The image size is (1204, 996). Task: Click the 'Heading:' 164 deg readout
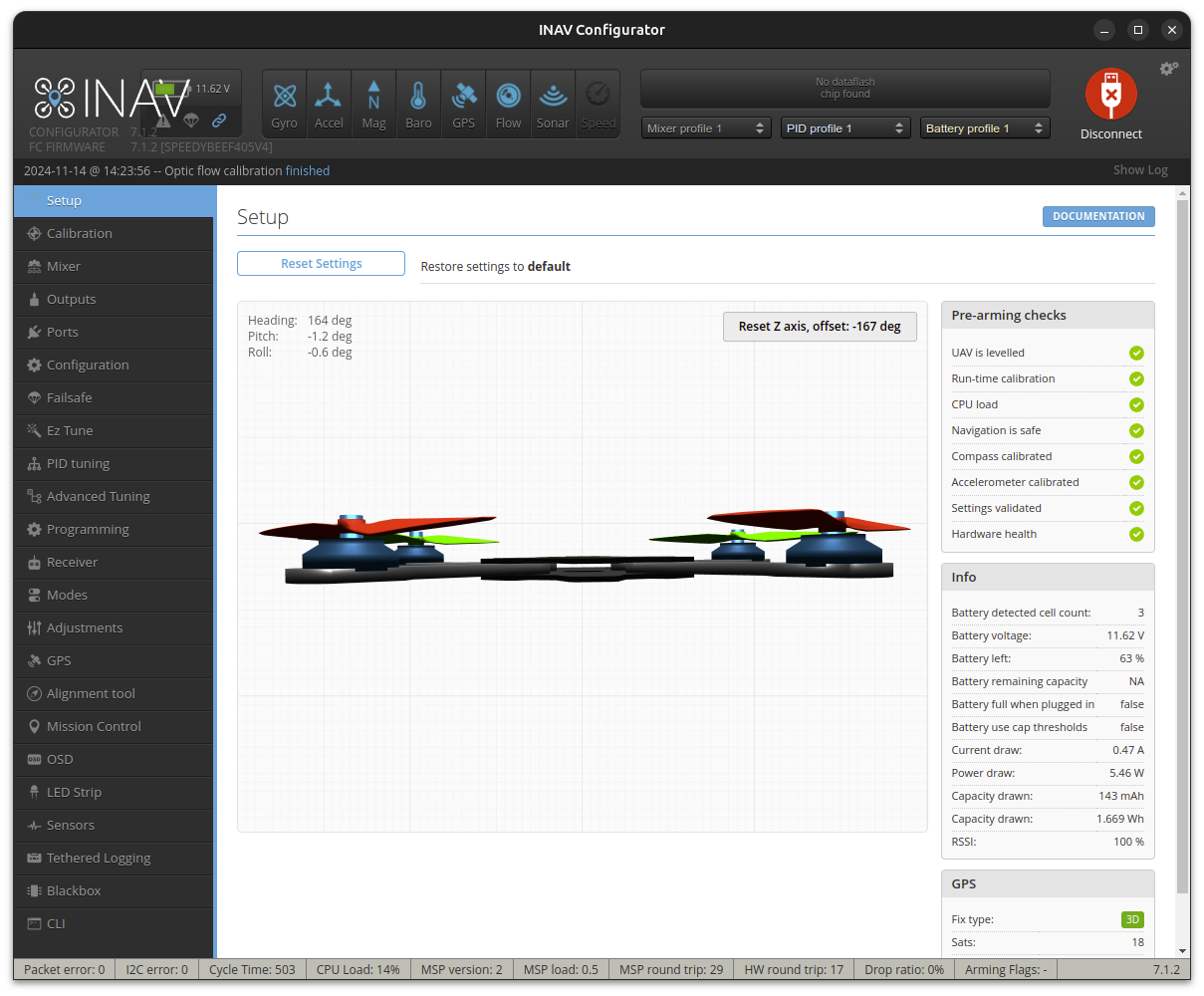click(300, 321)
